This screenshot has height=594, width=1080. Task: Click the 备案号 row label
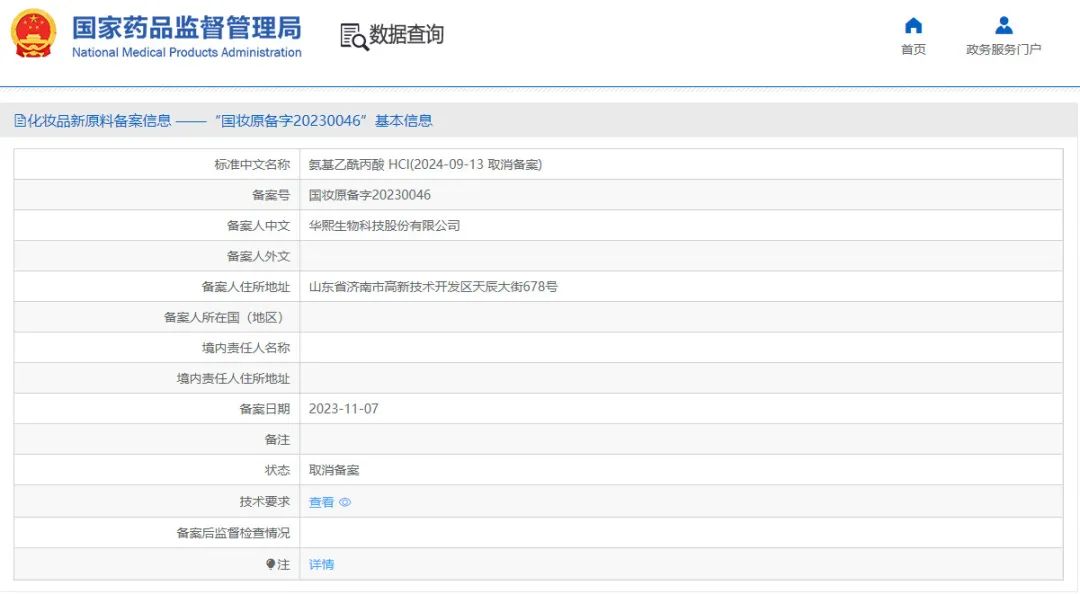tap(271, 195)
